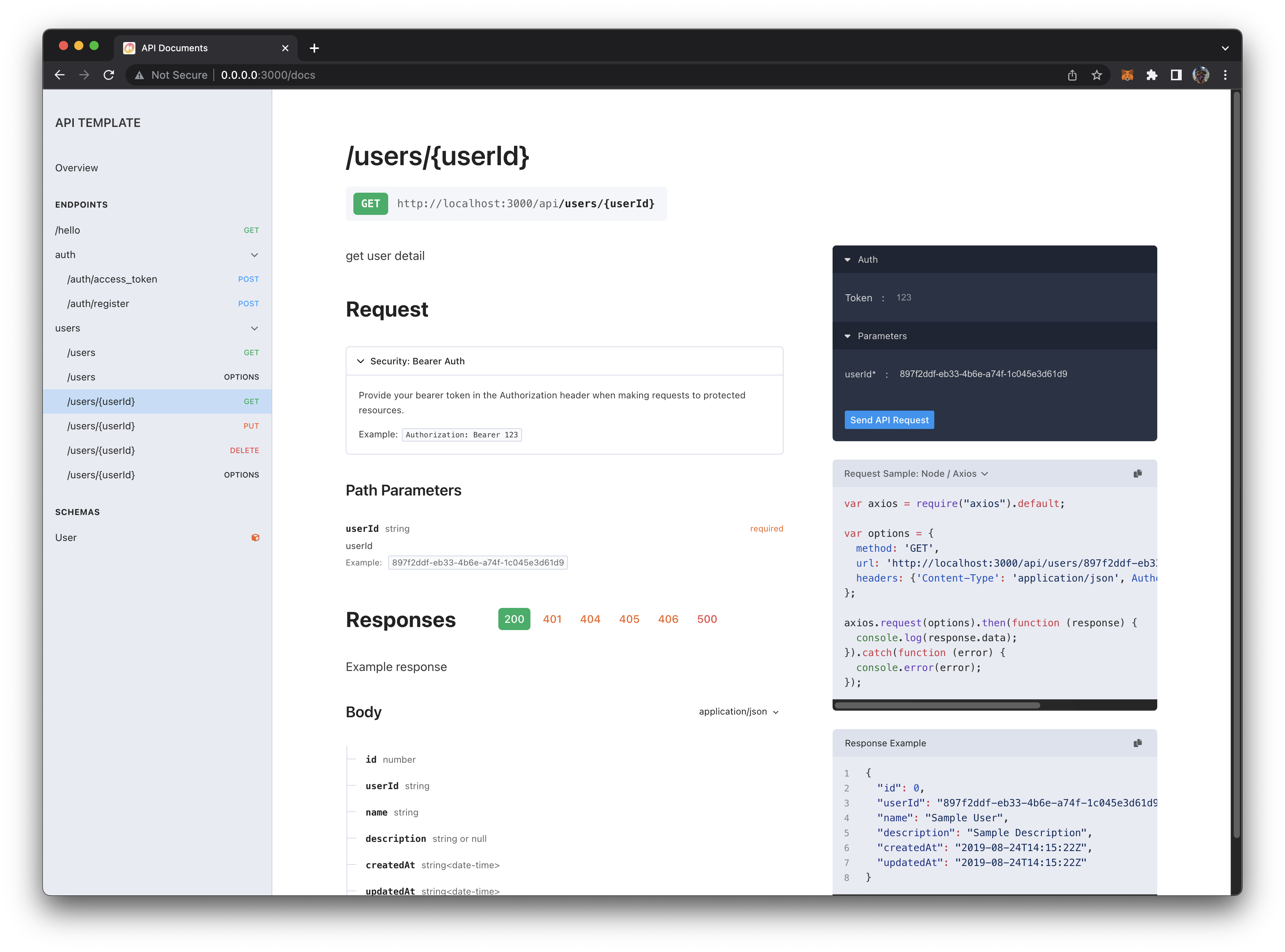The width and height of the screenshot is (1285, 952).
Task: Copy the Response Example JSON
Action: (x=1137, y=743)
